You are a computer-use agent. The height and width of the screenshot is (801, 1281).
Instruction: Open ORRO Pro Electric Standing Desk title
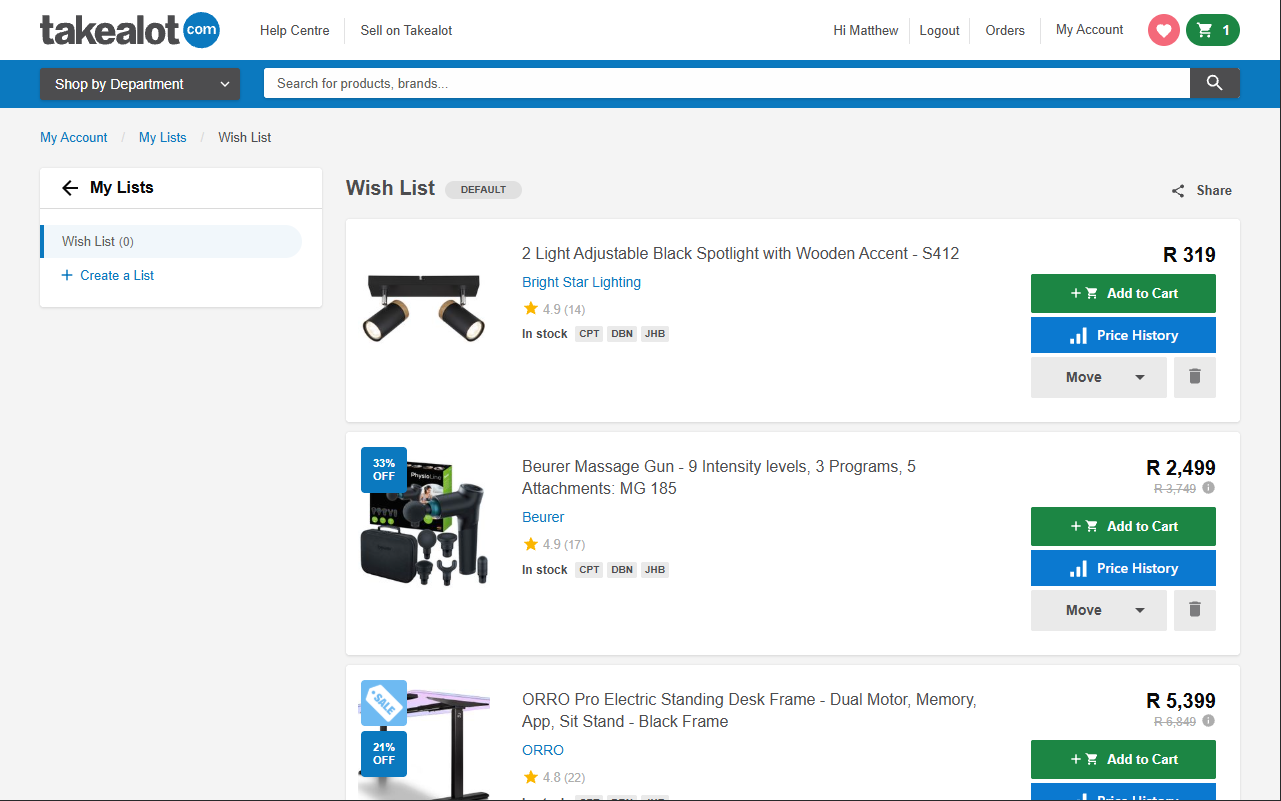[749, 710]
